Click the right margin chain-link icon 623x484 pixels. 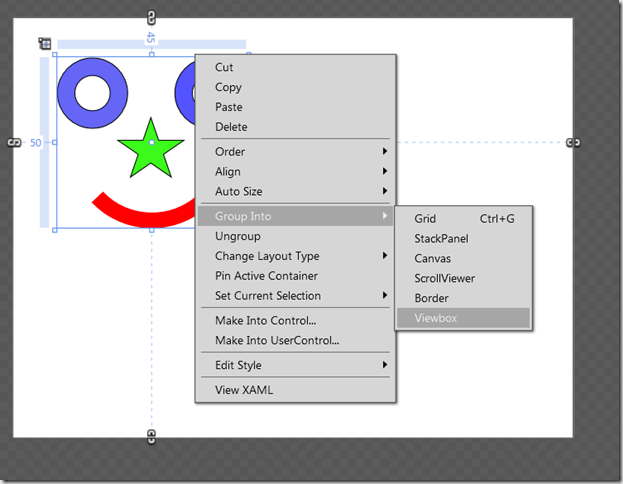(573, 142)
